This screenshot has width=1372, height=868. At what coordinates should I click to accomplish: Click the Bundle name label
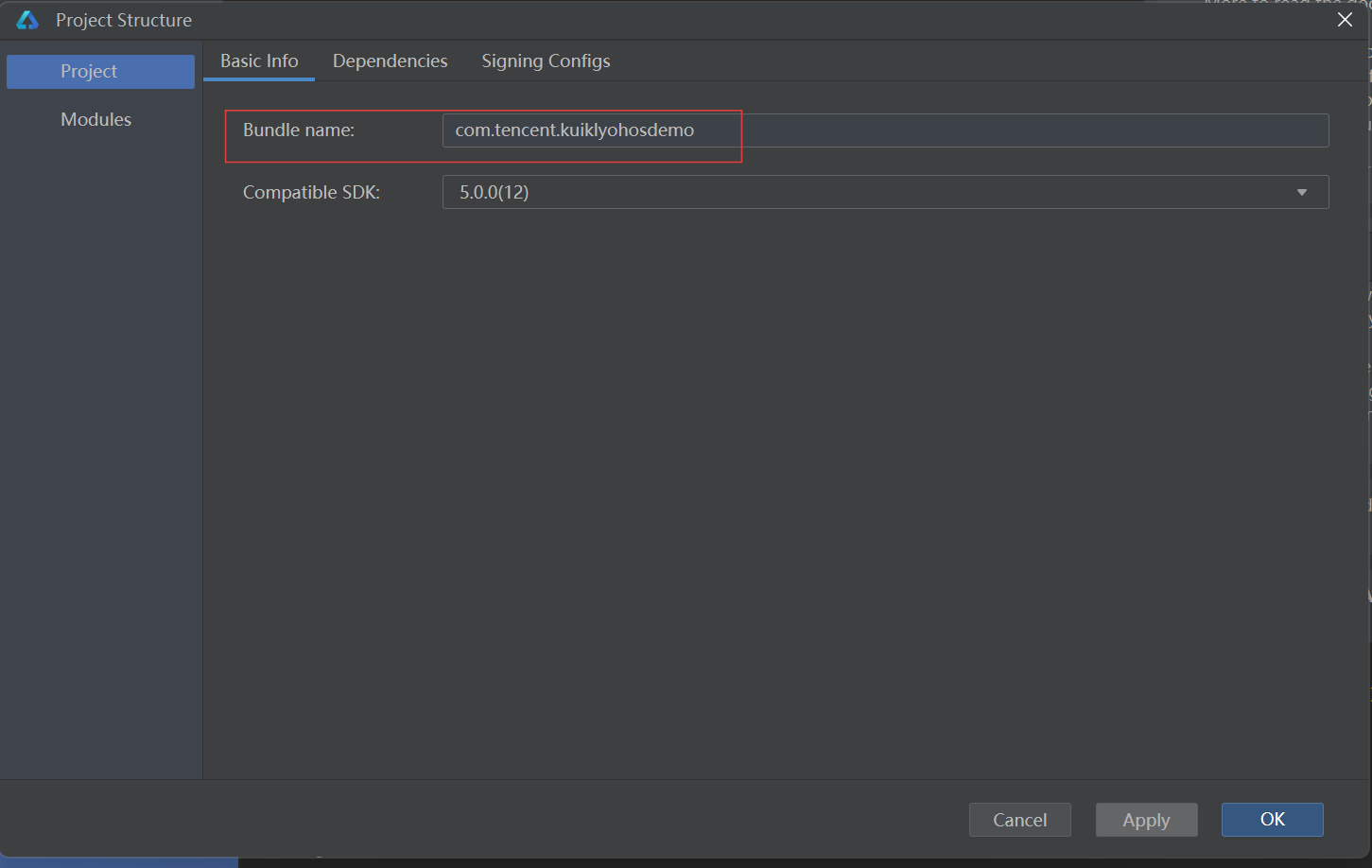click(x=299, y=130)
